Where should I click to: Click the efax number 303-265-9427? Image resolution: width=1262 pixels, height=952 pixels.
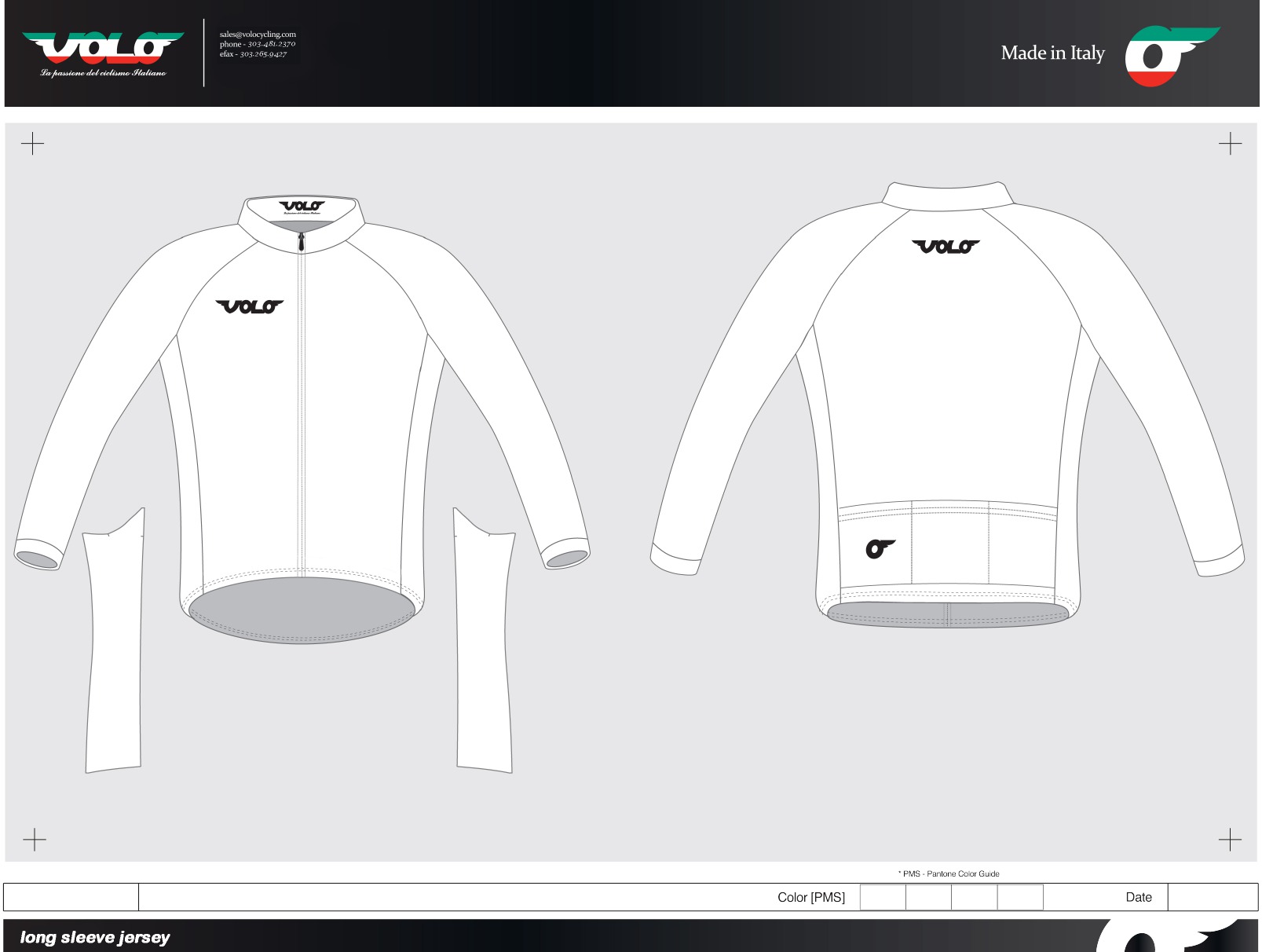click(x=263, y=54)
